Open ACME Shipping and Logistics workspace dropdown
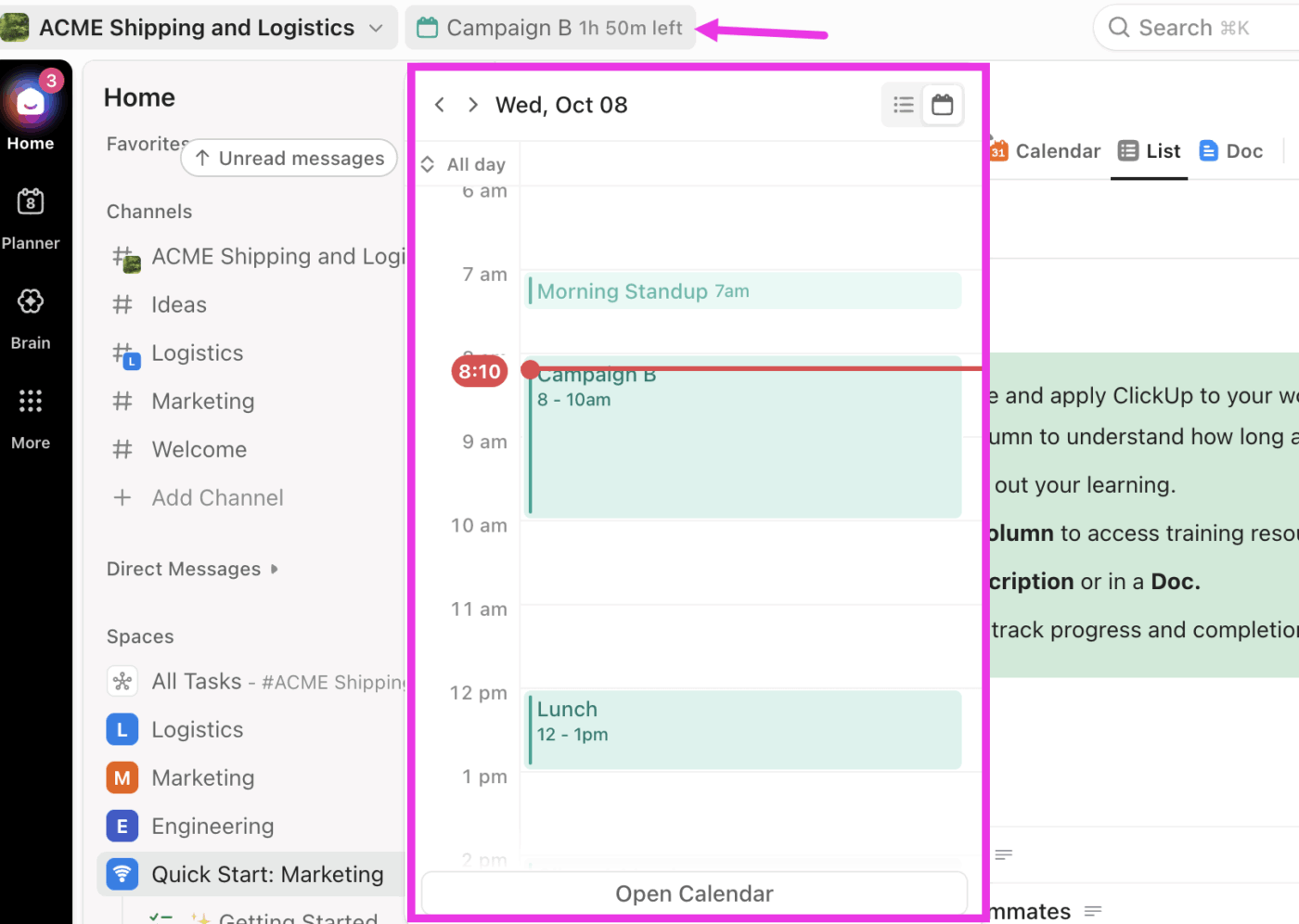Image resolution: width=1299 pixels, height=924 pixels. click(376, 28)
